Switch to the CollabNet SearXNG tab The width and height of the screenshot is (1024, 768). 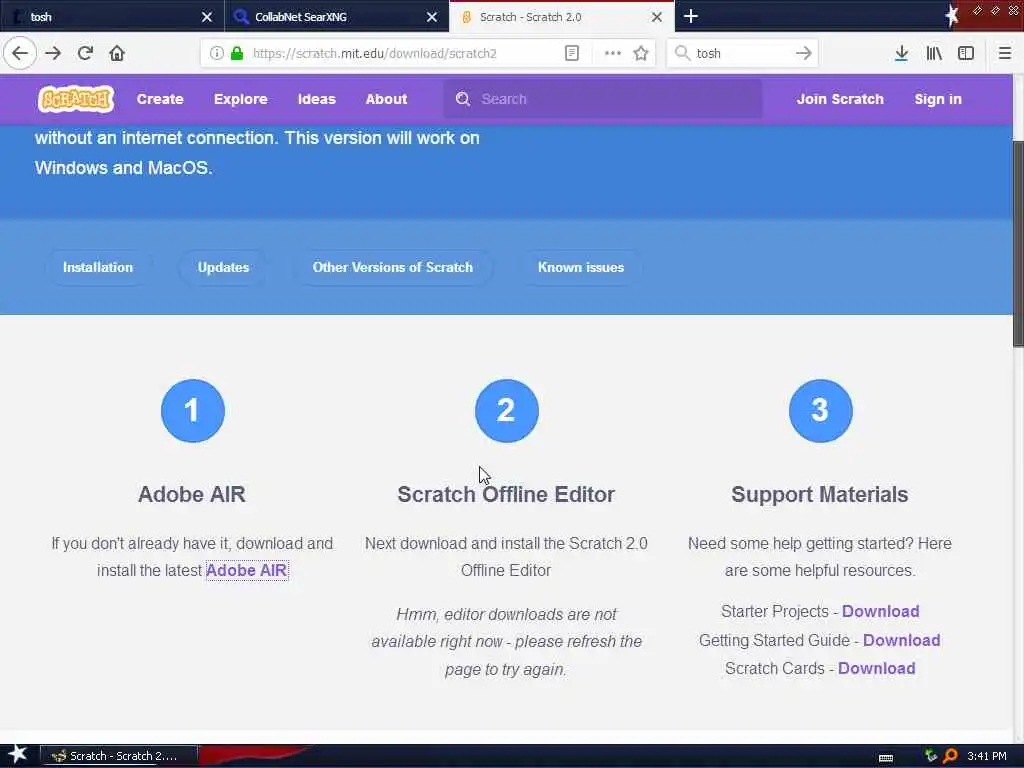pos(337,17)
